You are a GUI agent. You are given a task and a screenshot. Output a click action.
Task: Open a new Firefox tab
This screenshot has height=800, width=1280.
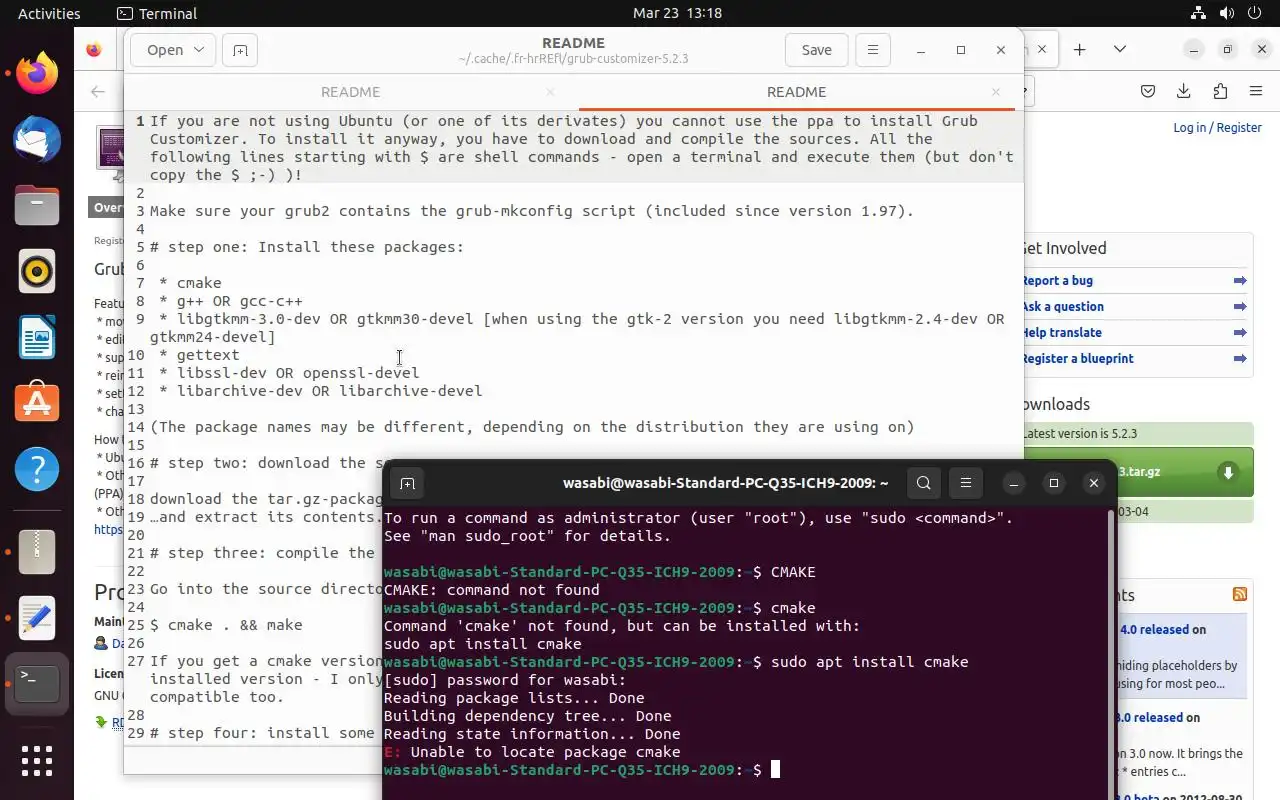pyautogui.click(x=1080, y=49)
